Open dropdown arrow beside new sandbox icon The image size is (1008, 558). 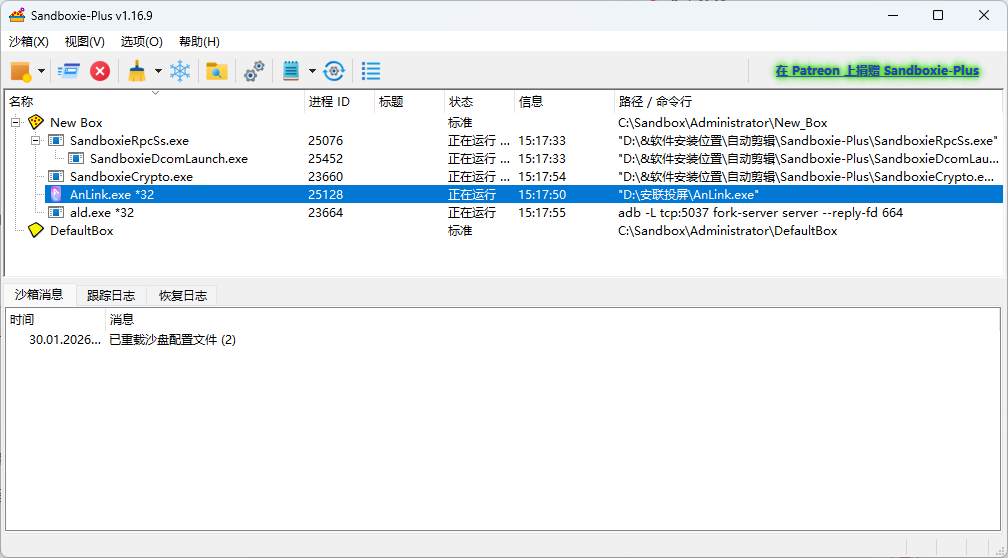[42, 72]
